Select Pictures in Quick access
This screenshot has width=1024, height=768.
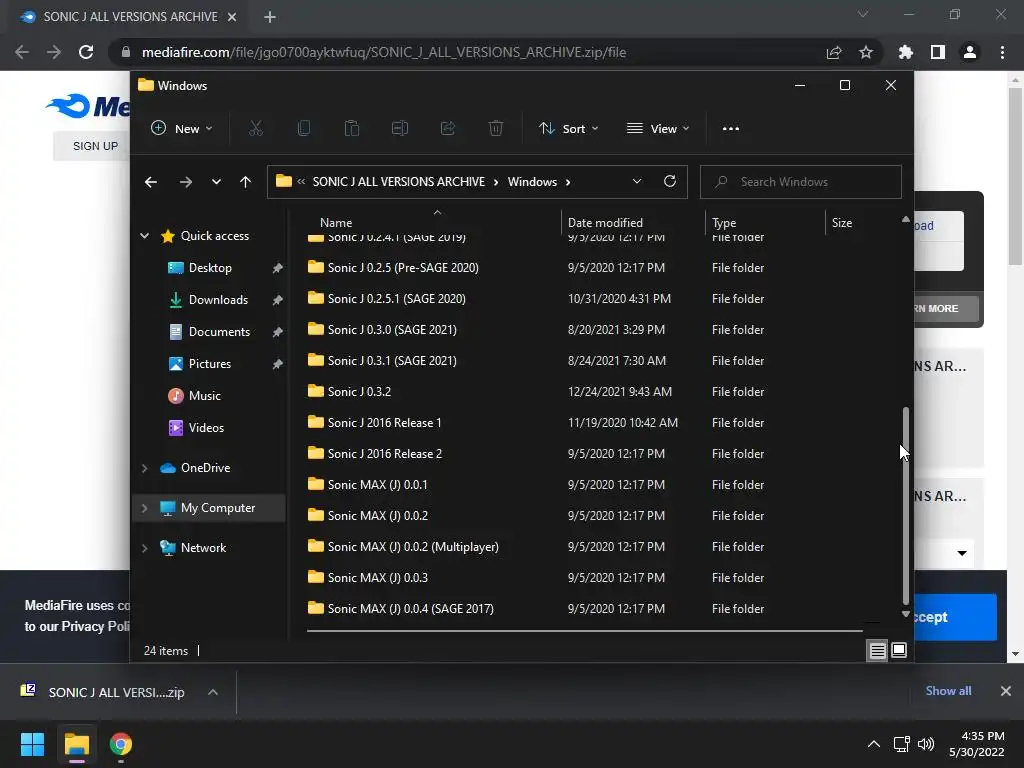click(209, 364)
